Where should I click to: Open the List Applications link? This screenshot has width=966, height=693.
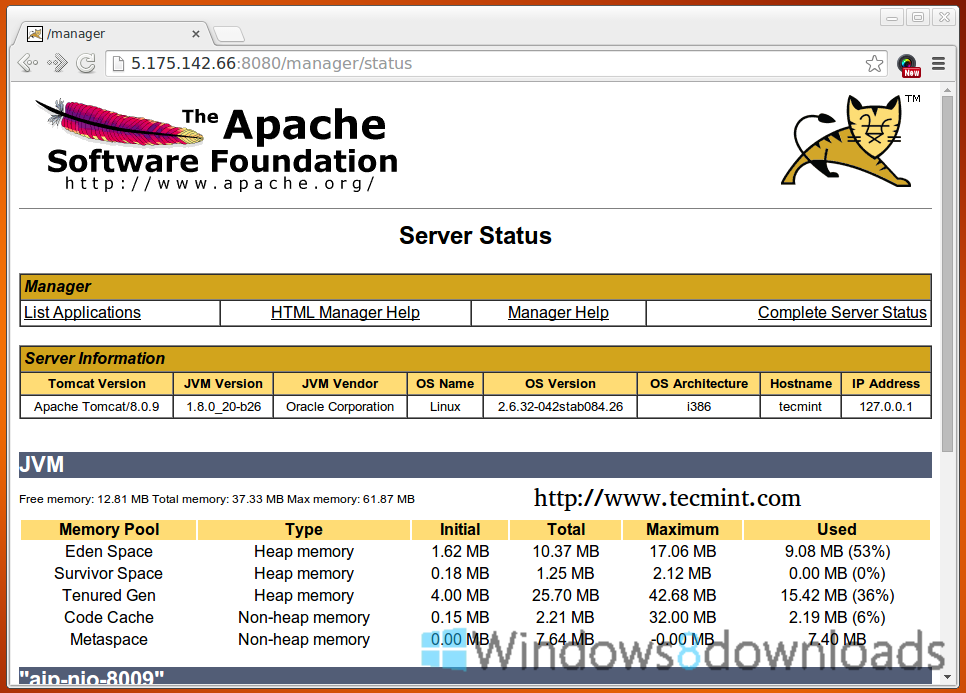[x=83, y=312]
